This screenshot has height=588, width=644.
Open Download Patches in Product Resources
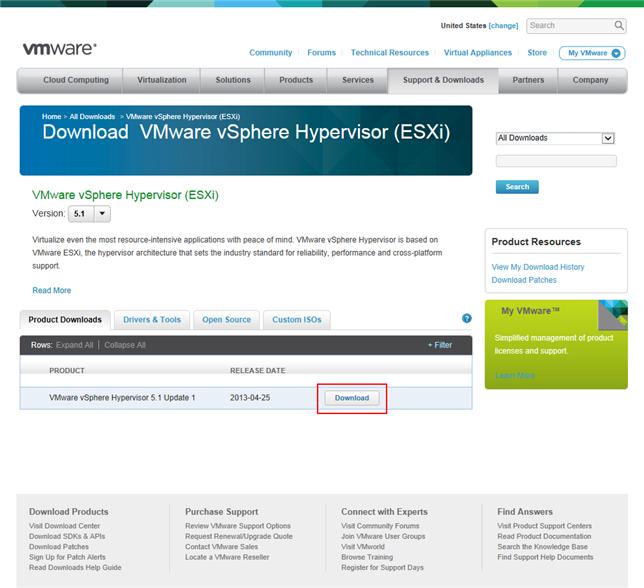pyautogui.click(x=524, y=280)
